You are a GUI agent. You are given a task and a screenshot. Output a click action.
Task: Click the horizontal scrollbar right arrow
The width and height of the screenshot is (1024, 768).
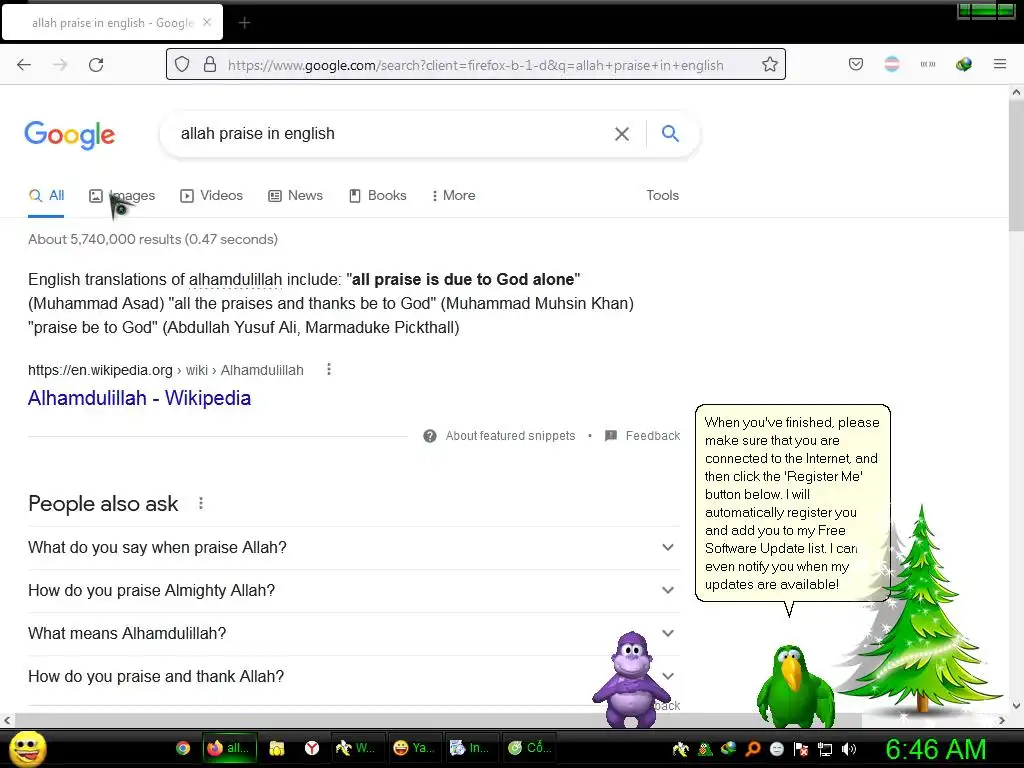click(1001, 720)
